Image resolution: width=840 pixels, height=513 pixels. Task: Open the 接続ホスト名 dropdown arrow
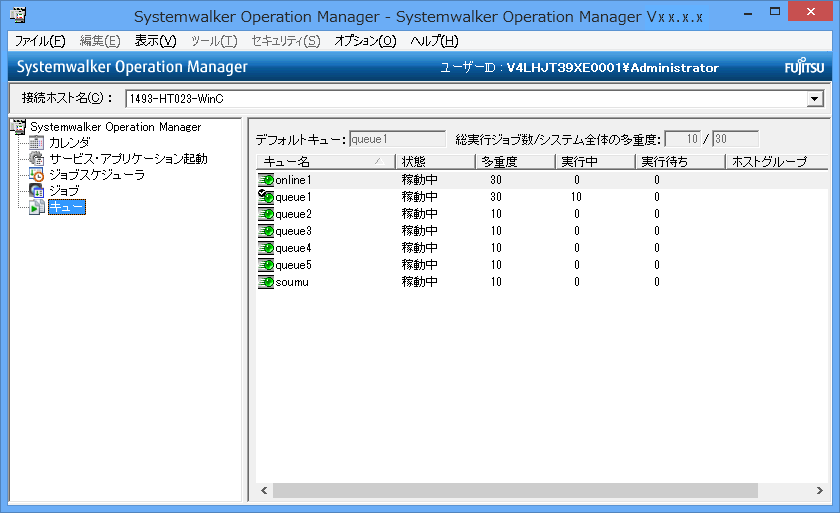(x=815, y=99)
